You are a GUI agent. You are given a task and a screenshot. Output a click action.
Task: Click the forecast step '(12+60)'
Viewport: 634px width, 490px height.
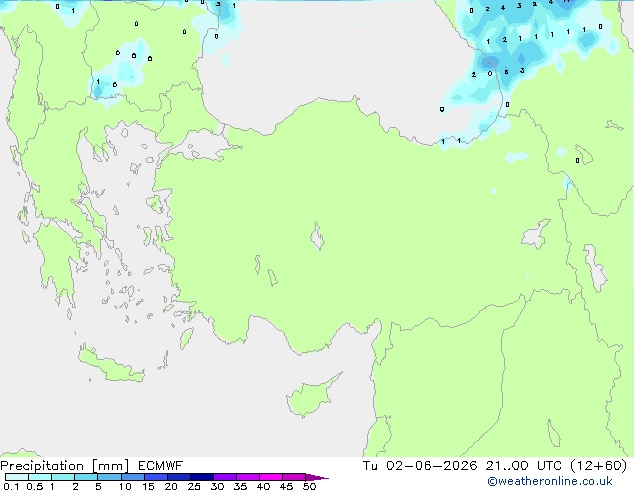tap(599, 466)
